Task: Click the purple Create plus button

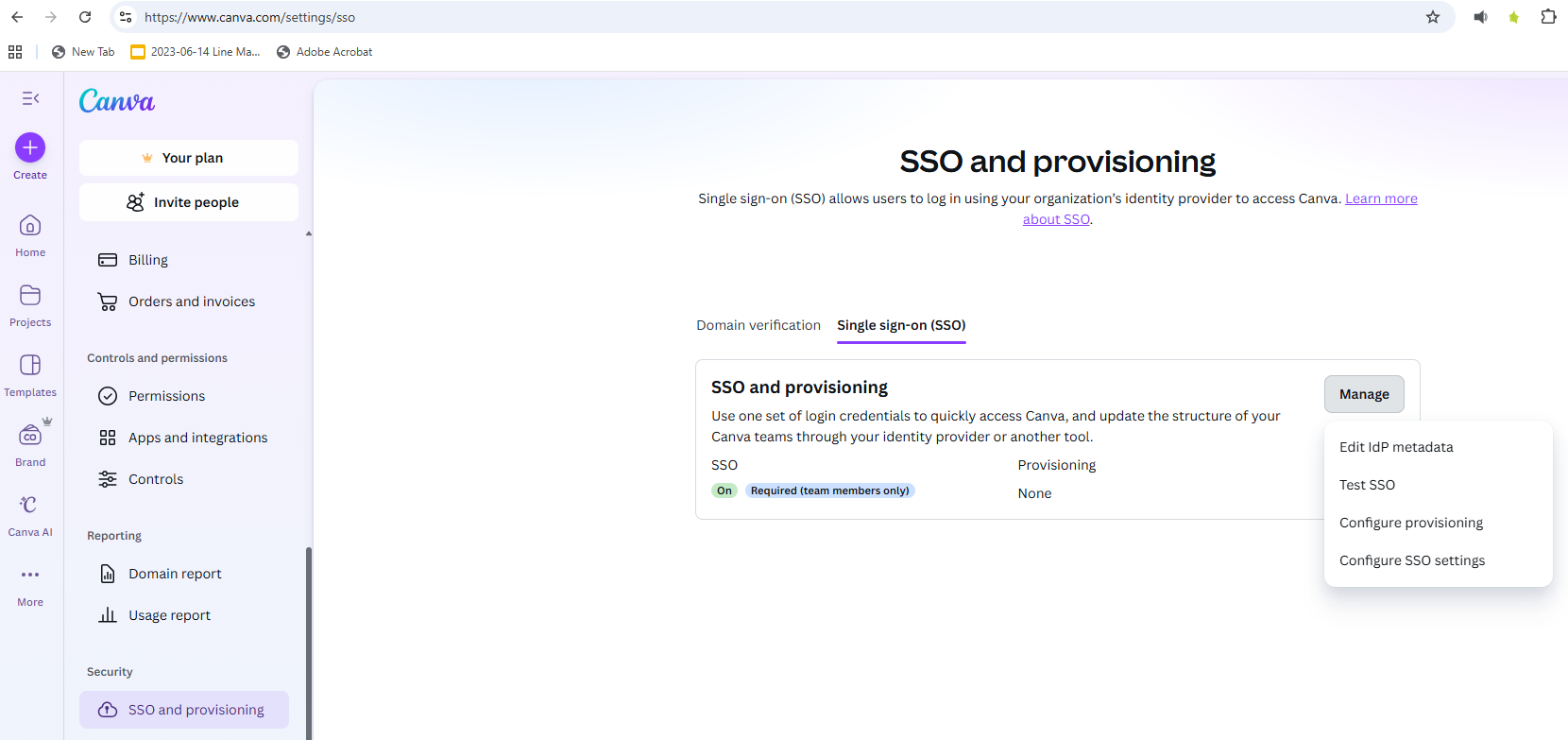Action: tap(30, 147)
